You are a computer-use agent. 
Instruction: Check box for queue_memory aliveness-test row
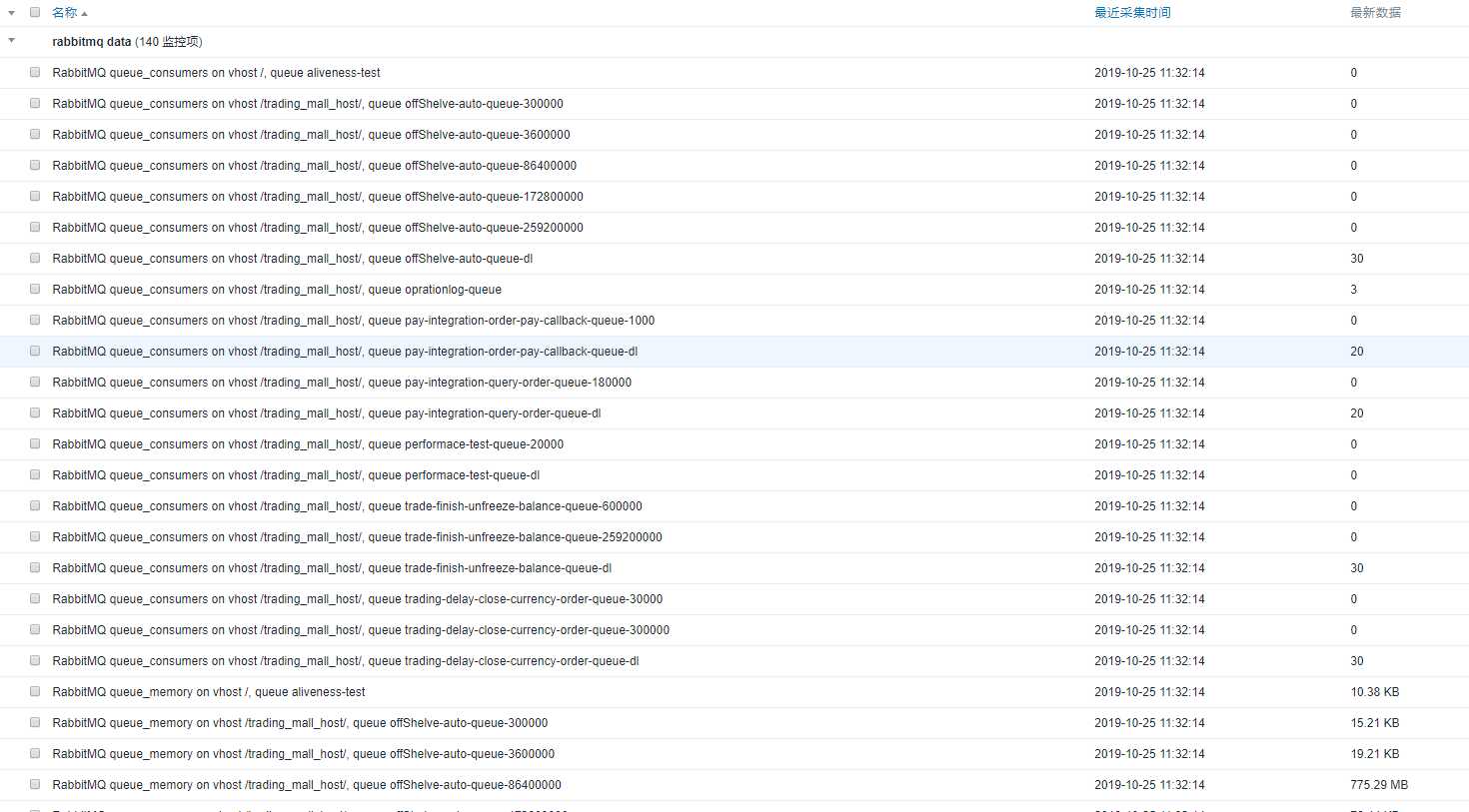point(35,691)
